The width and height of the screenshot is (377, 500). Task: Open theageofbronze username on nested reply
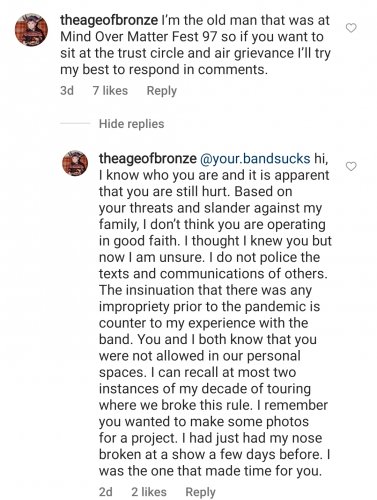(x=148, y=158)
